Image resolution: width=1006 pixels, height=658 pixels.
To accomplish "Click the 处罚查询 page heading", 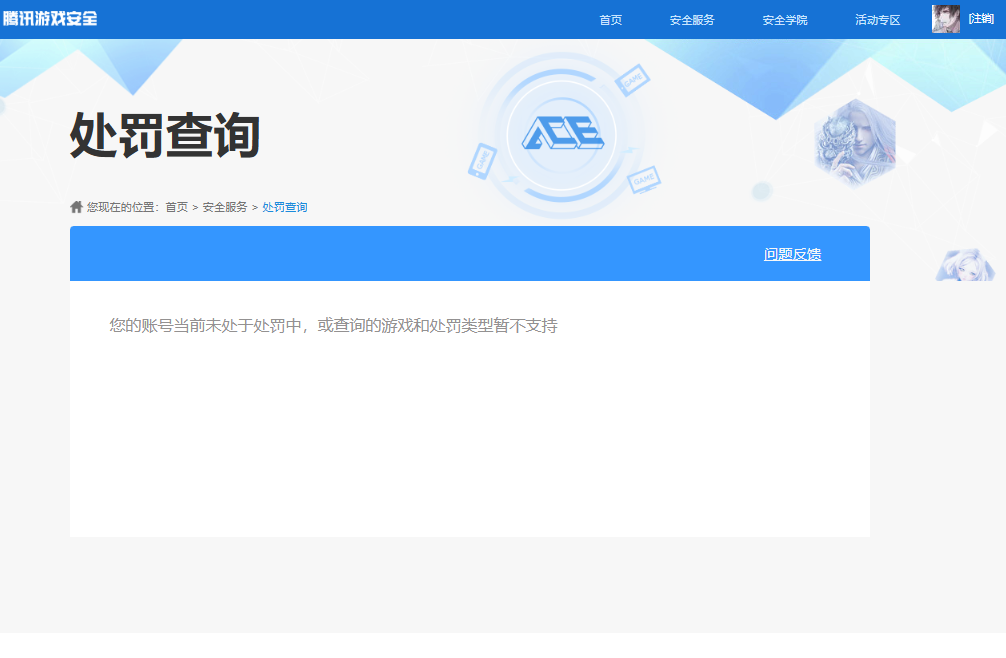I will coord(165,135).
